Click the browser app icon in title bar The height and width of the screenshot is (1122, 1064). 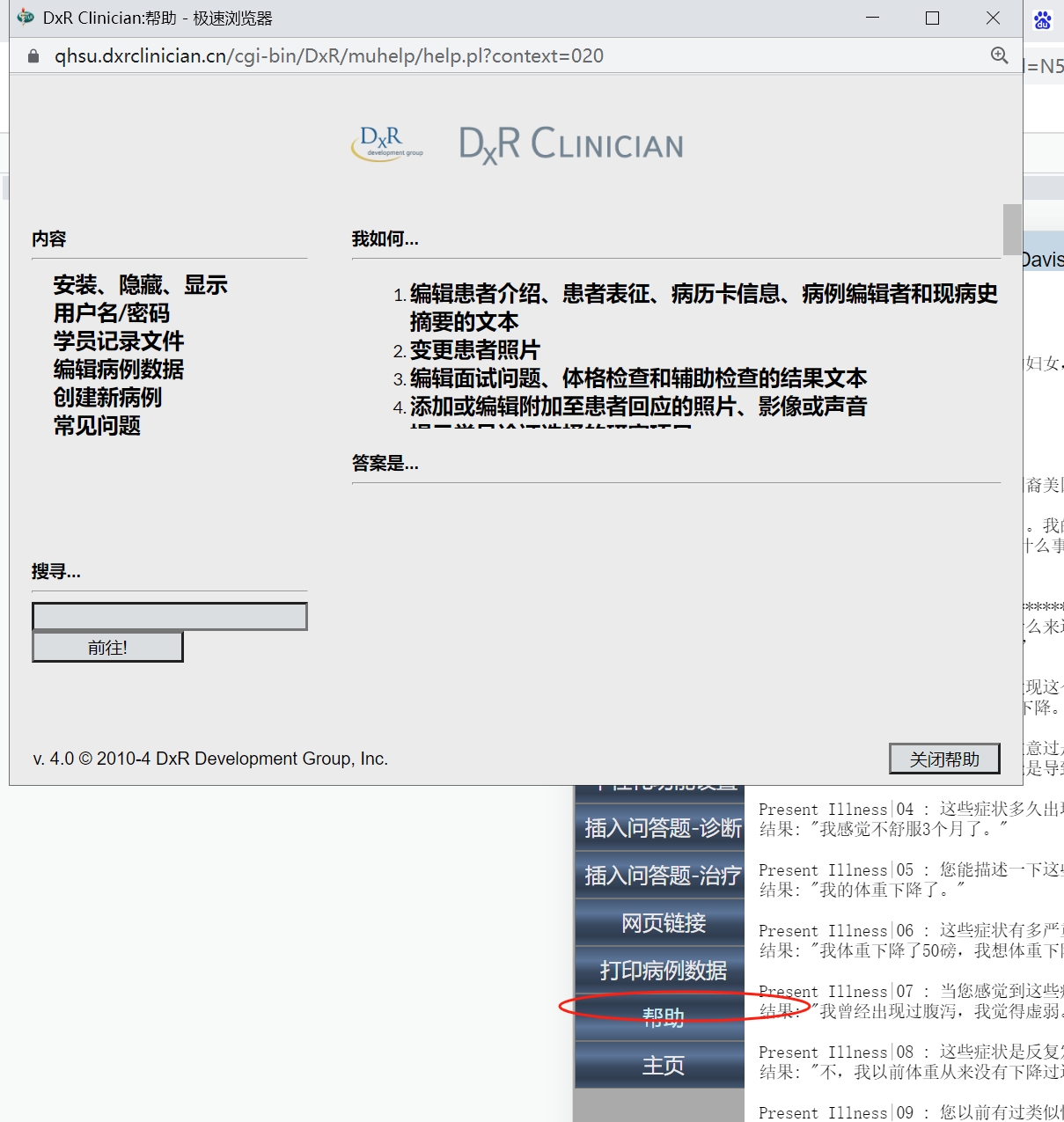[26, 18]
